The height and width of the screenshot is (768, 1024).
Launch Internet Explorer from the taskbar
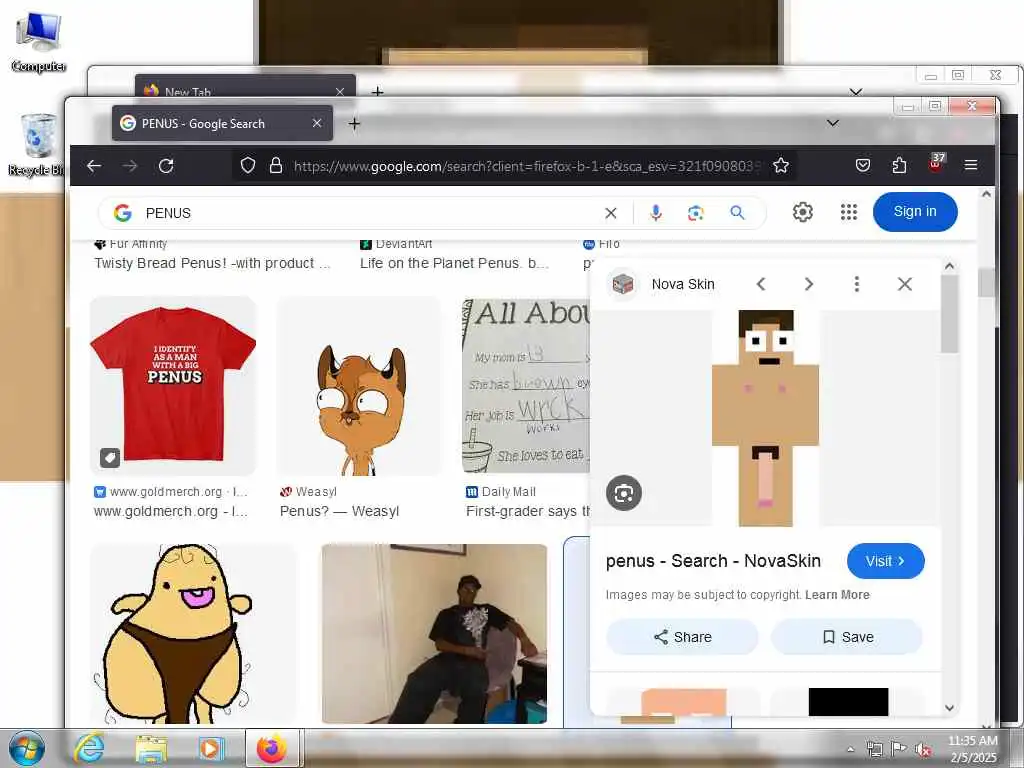coord(88,748)
